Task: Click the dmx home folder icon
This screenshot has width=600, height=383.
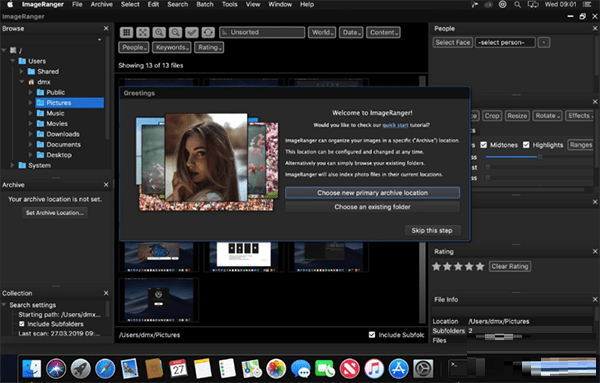Action: (x=31, y=82)
